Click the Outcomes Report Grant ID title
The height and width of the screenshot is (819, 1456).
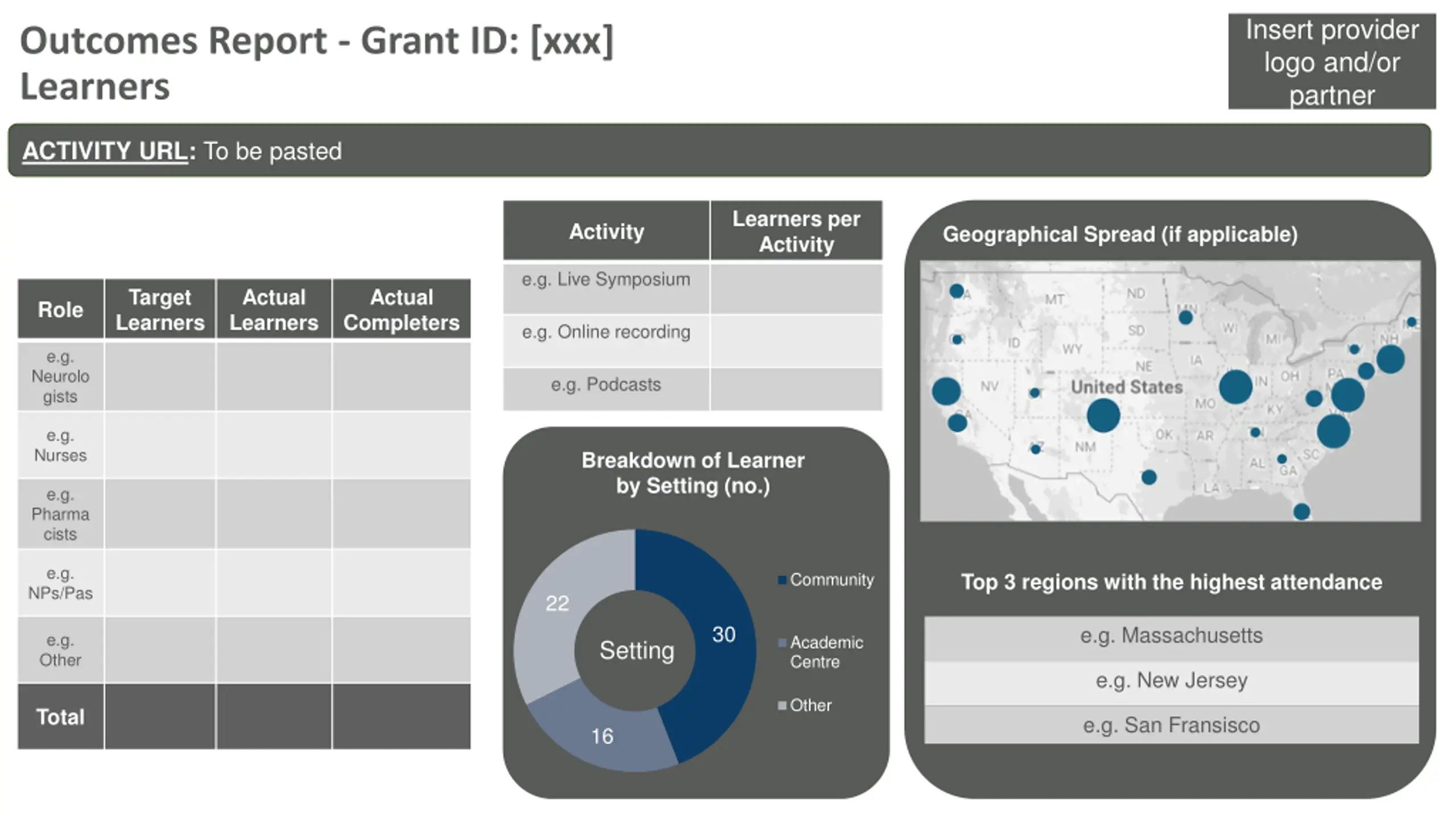click(x=317, y=41)
